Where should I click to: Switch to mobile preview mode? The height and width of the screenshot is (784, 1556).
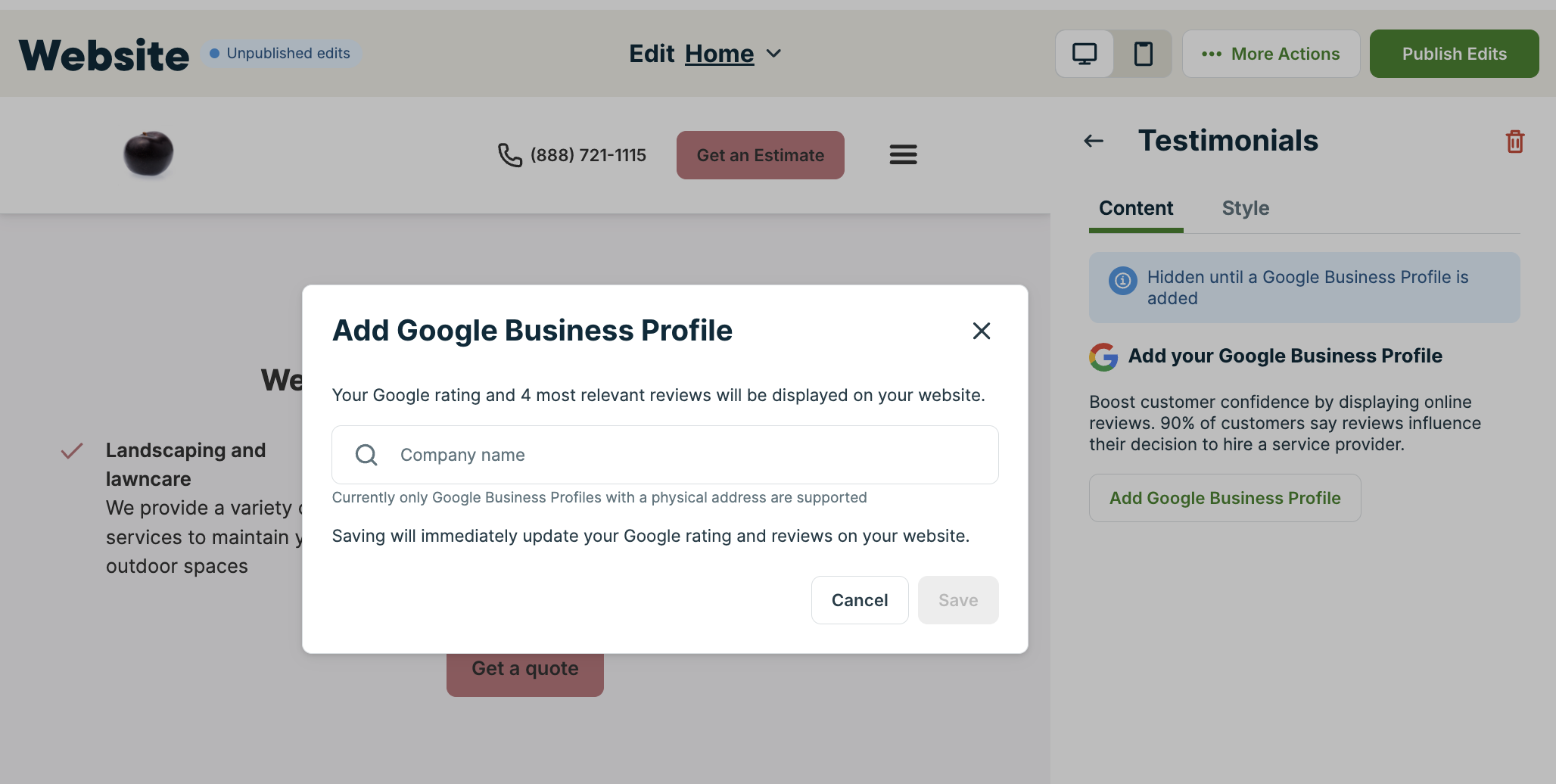pyautogui.click(x=1143, y=54)
